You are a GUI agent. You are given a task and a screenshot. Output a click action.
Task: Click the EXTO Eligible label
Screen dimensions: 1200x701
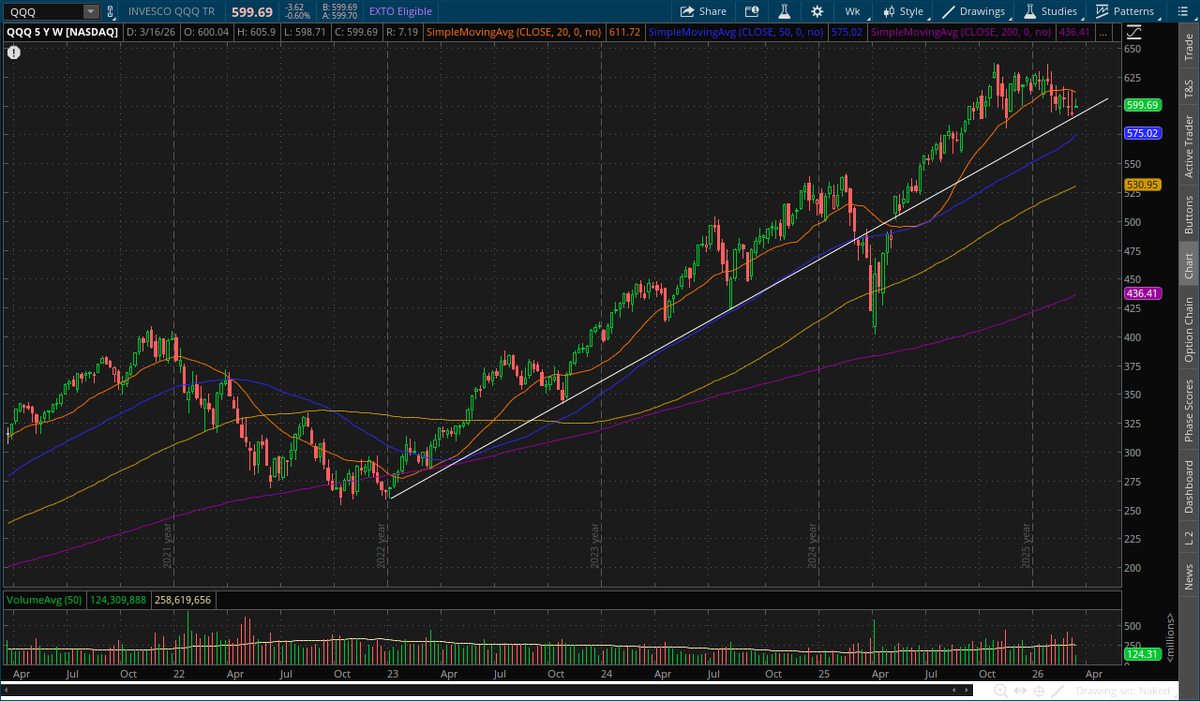click(x=399, y=11)
